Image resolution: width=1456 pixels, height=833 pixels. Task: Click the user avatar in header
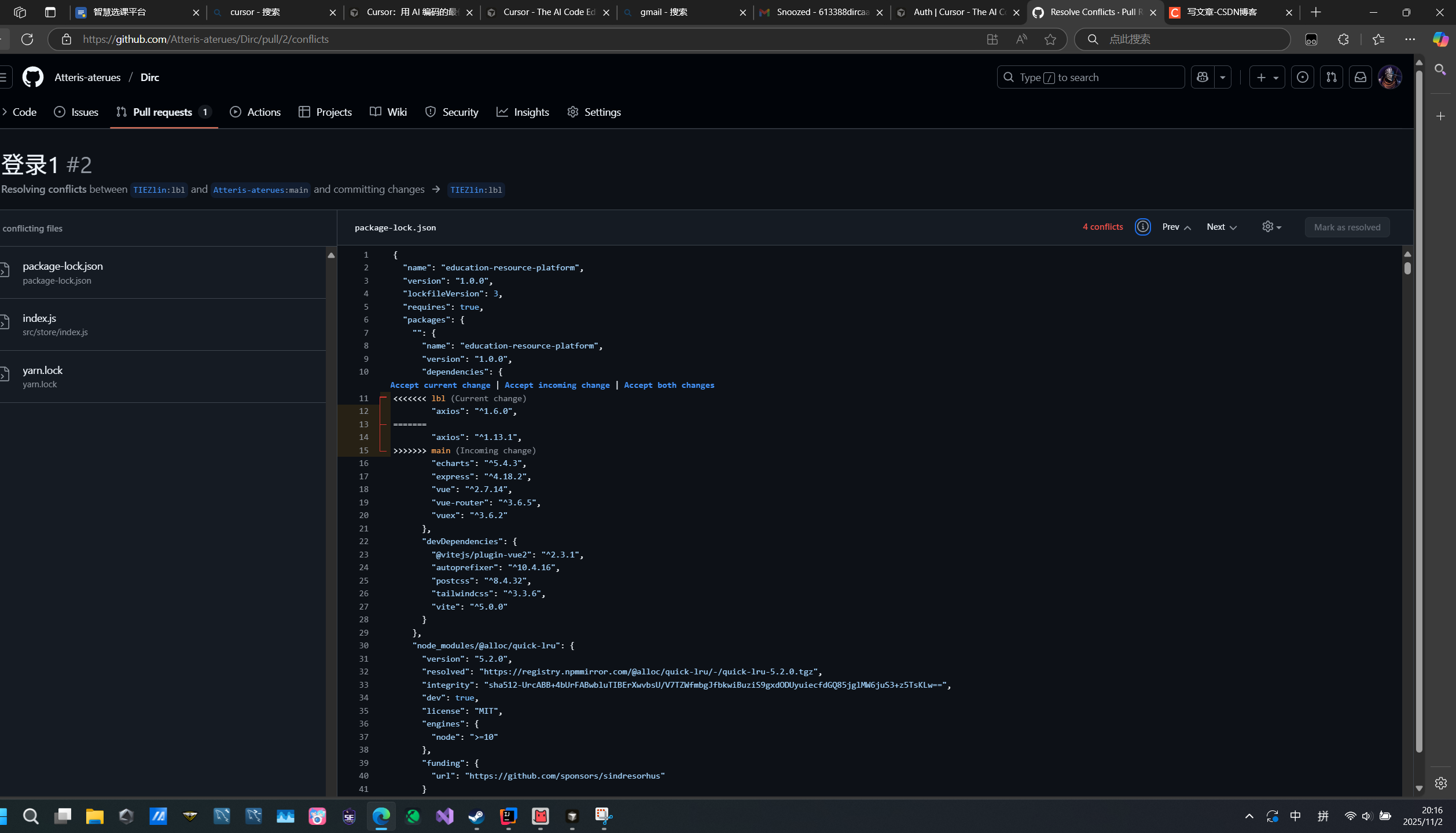[1389, 77]
